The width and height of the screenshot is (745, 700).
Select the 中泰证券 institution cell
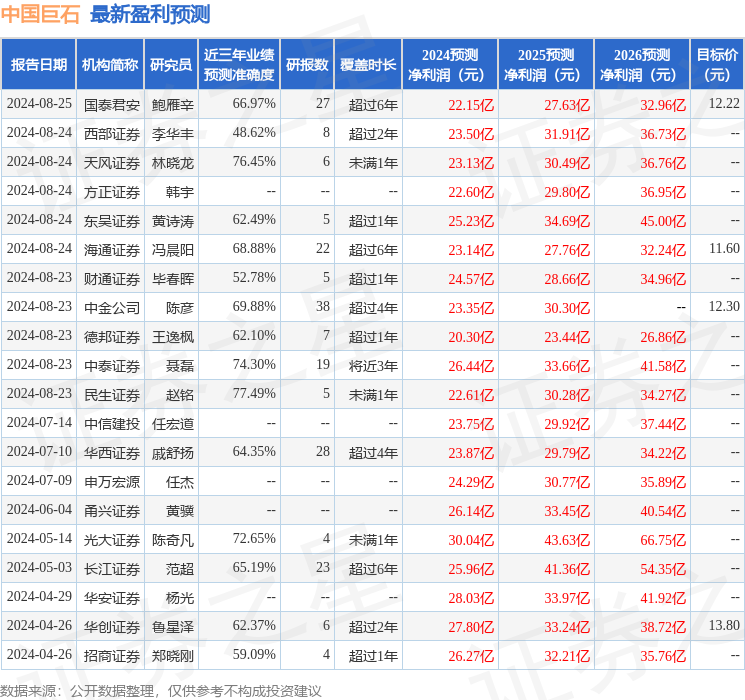click(x=112, y=365)
